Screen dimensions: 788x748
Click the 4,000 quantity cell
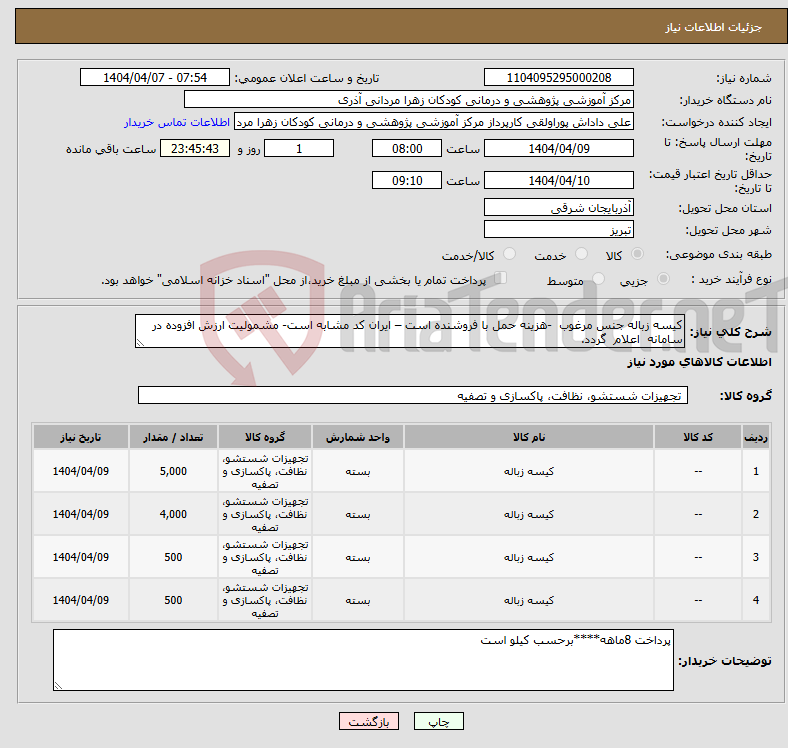[173, 514]
